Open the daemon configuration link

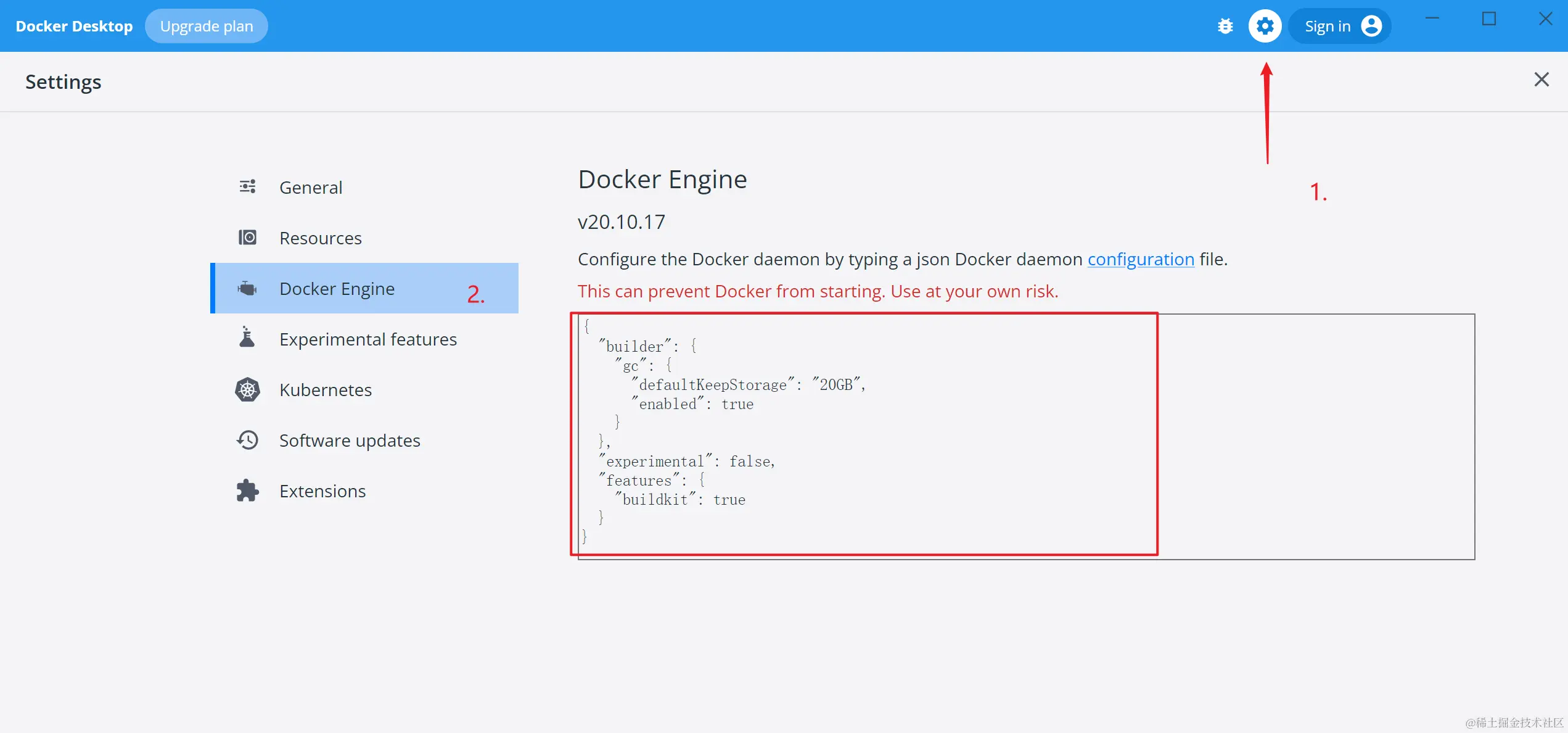(1140, 259)
